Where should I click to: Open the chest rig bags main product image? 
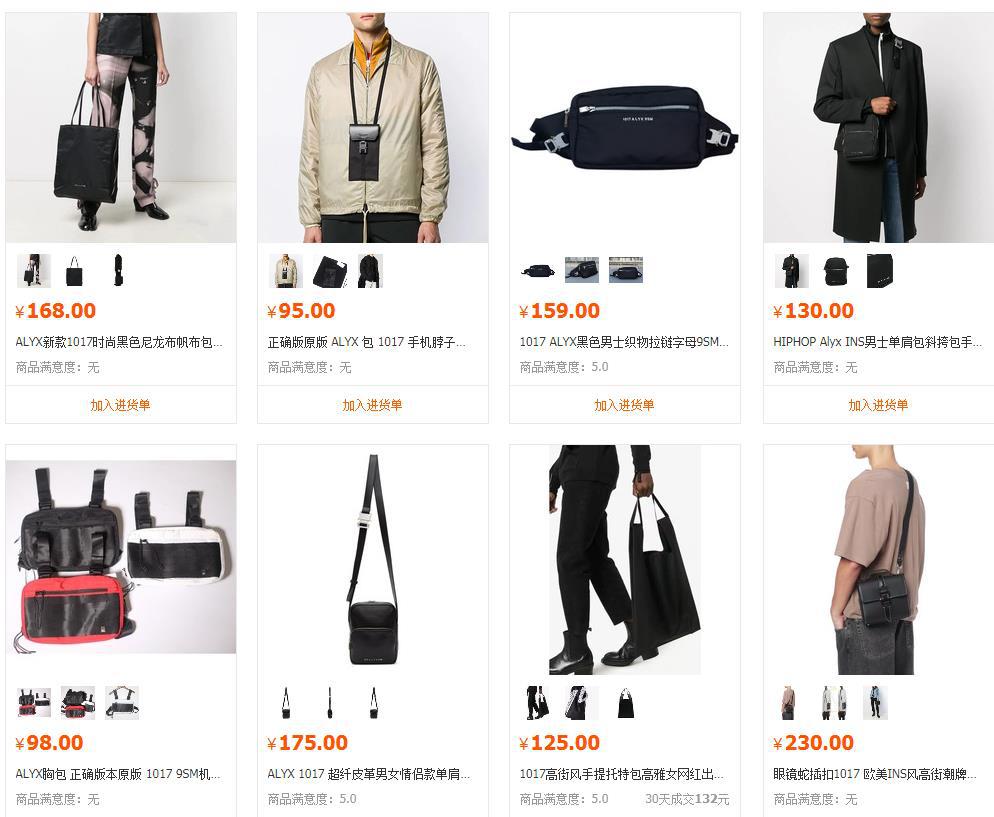[x=121, y=558]
